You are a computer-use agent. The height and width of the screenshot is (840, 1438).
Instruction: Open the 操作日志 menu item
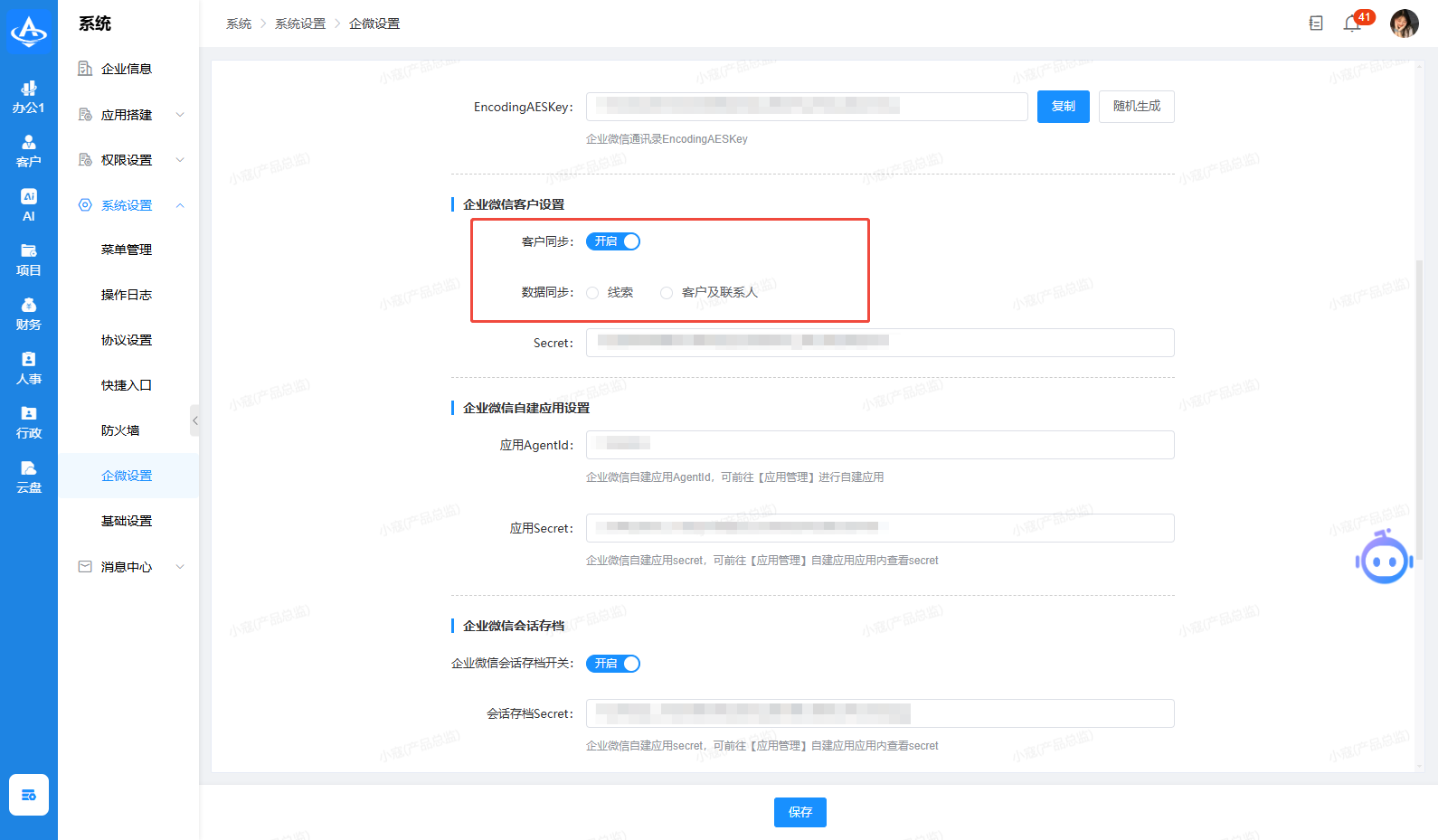click(x=128, y=295)
